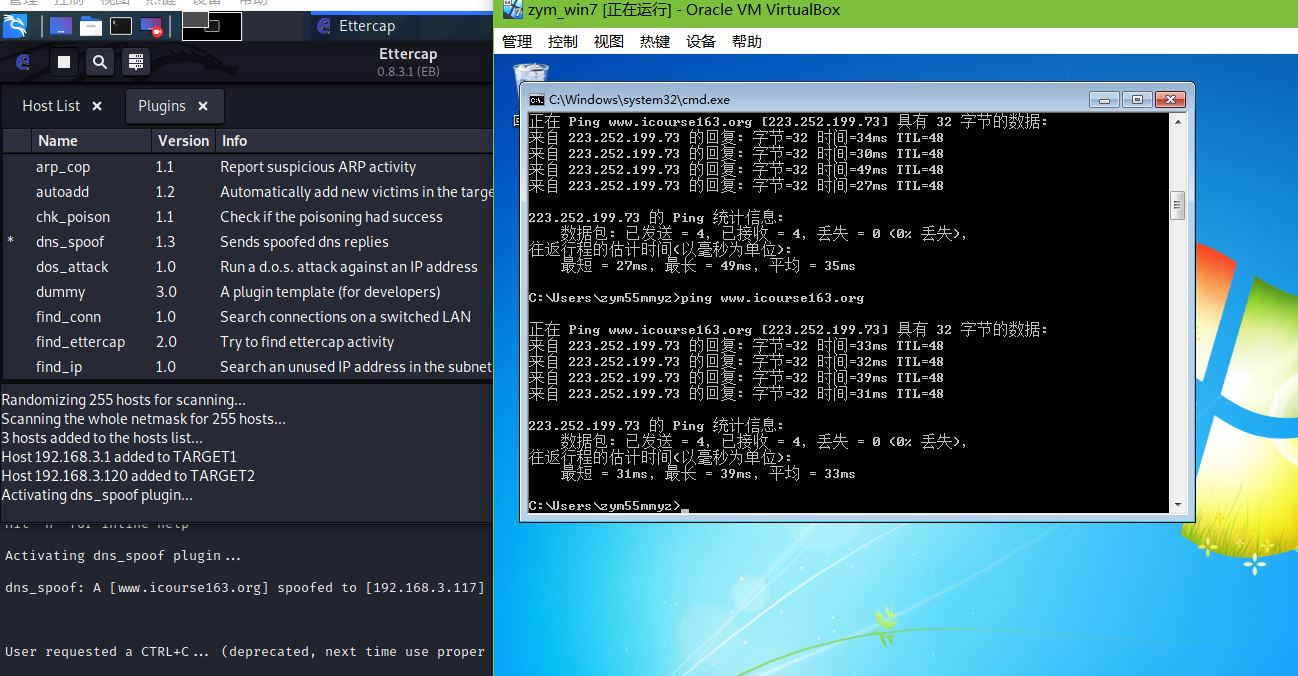
Task: Open the file manager folder icon in panel
Action: pos(90,26)
